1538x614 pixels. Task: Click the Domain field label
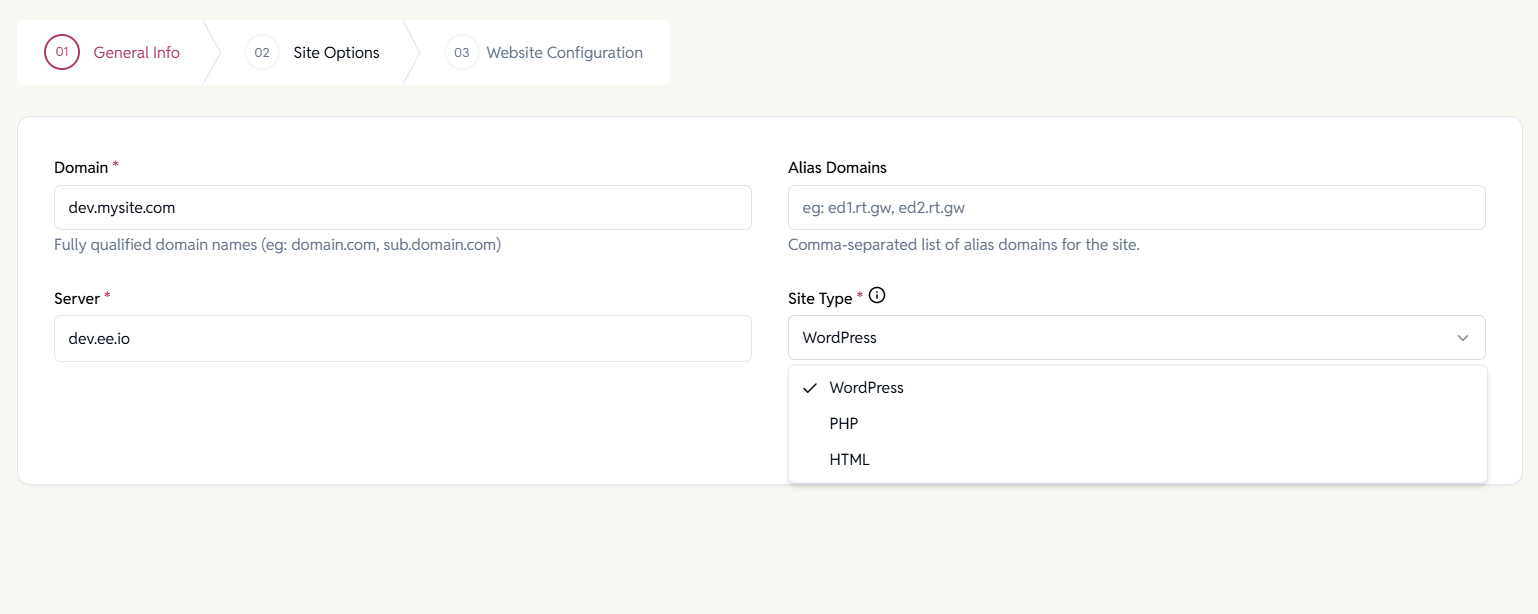[x=81, y=167]
